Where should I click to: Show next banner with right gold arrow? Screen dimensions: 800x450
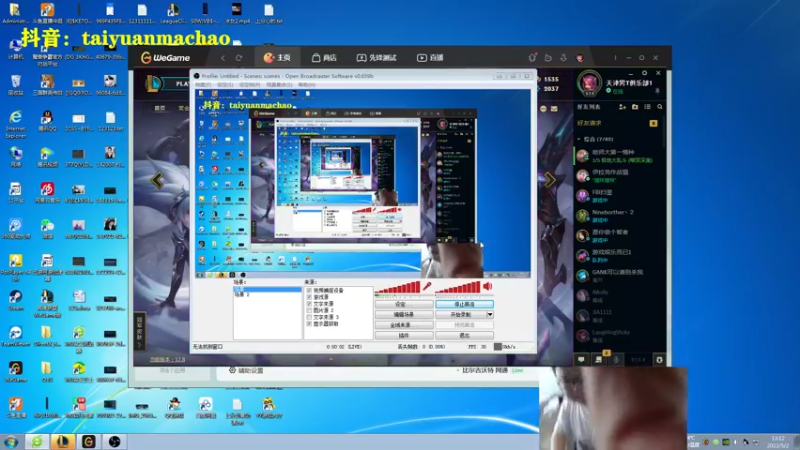click(x=549, y=180)
